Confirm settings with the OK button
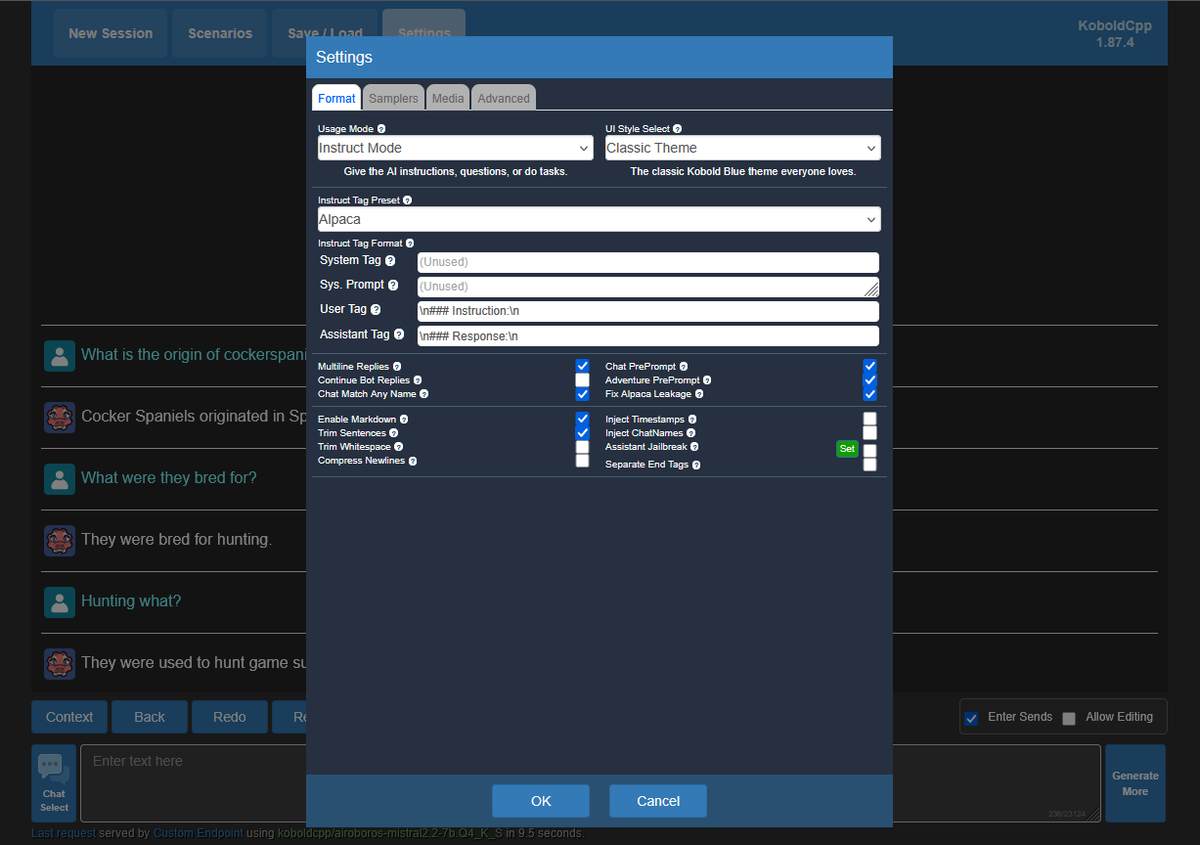The image size is (1200, 845). click(541, 801)
